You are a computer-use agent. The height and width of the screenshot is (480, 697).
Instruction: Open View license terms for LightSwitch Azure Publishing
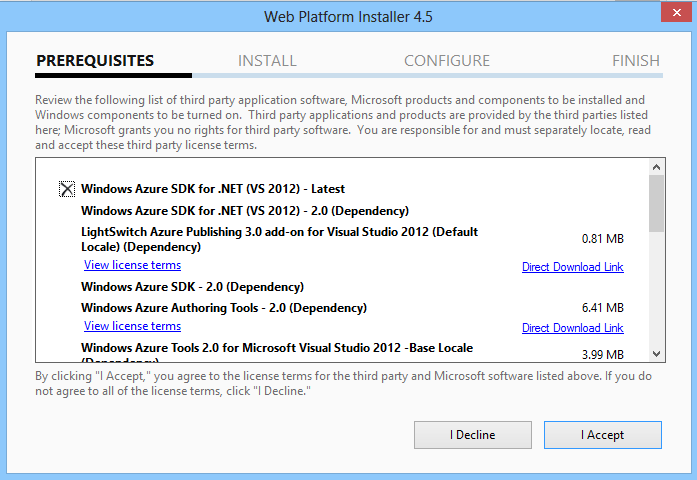coord(132,265)
